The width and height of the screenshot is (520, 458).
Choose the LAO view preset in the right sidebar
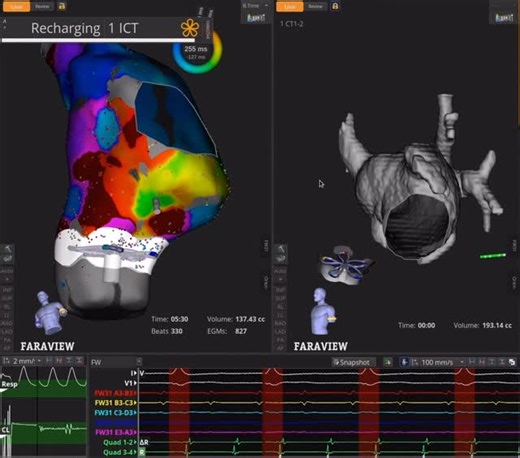tap(280, 331)
